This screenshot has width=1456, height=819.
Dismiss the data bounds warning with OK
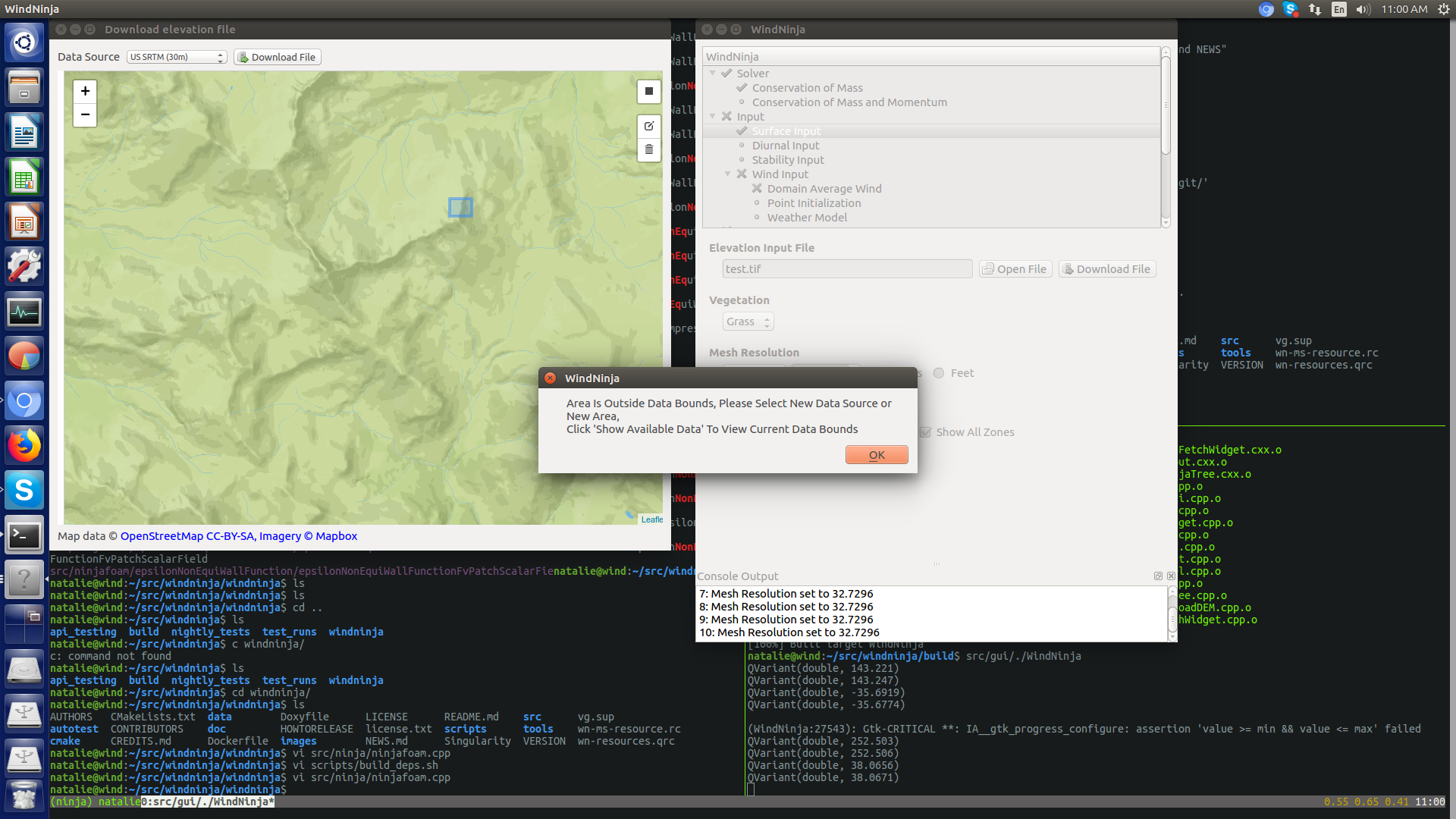[x=877, y=454]
